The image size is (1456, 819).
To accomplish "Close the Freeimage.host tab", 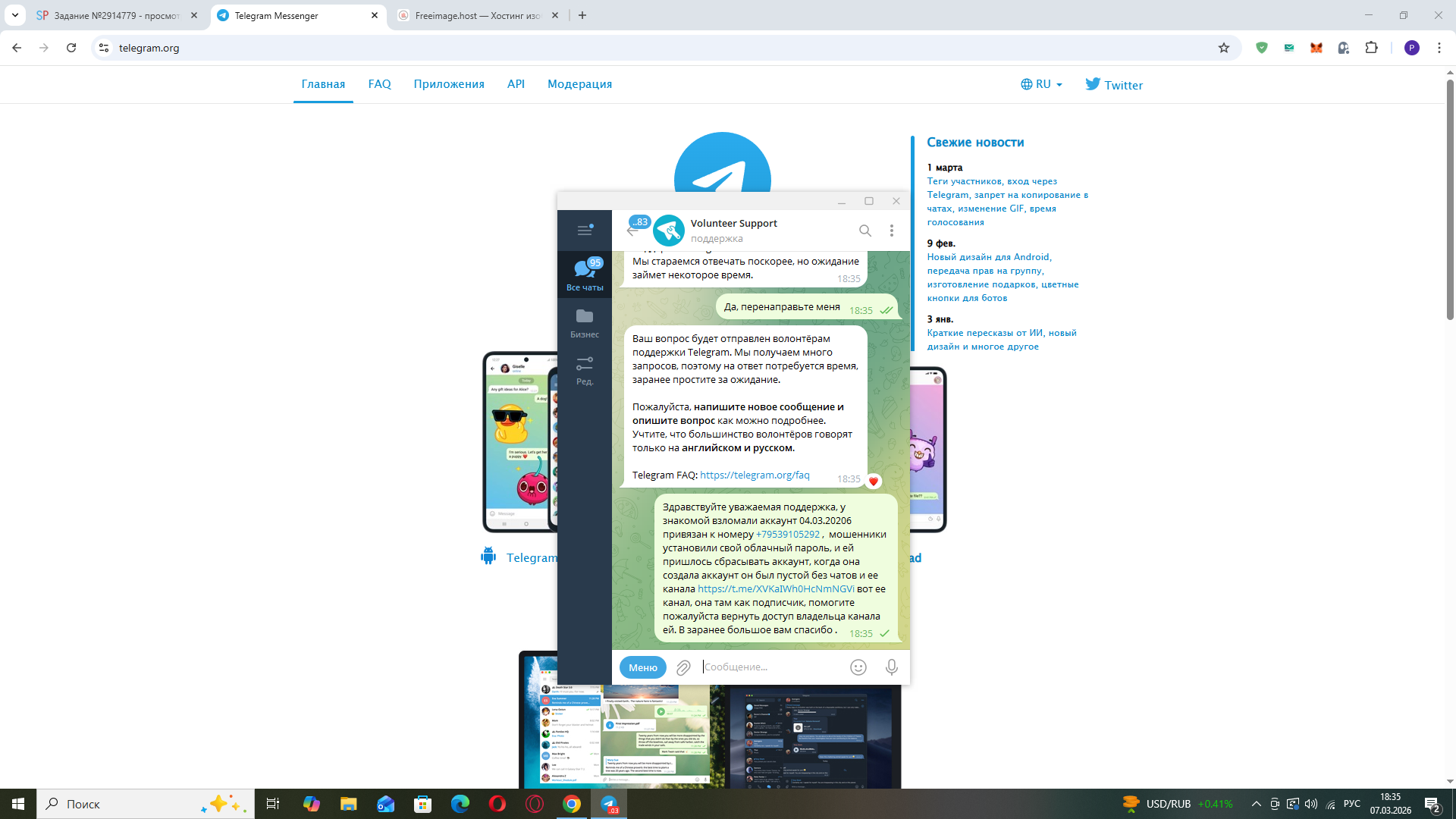I will (x=555, y=15).
